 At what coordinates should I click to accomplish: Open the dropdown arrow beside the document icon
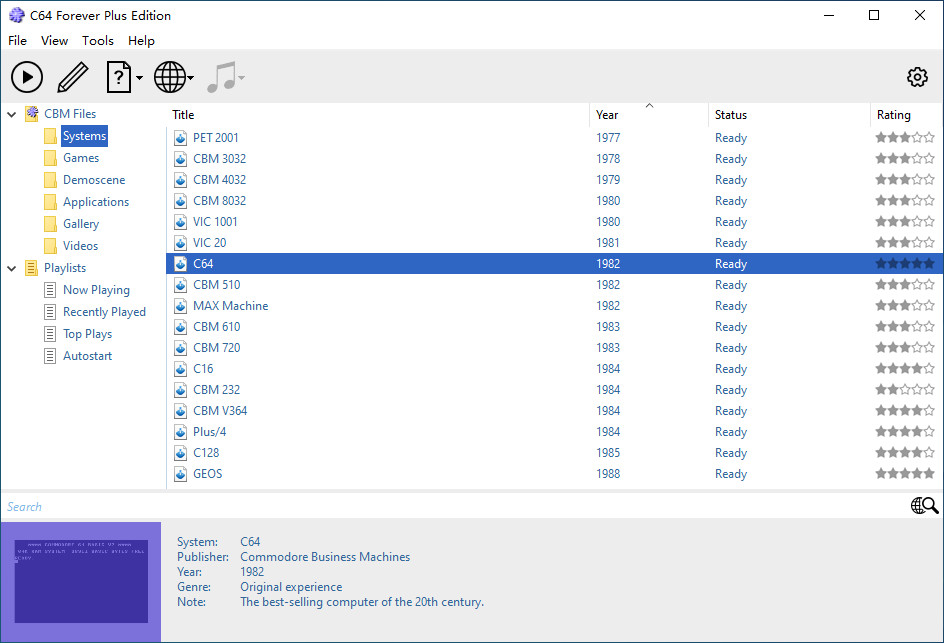pos(139,78)
